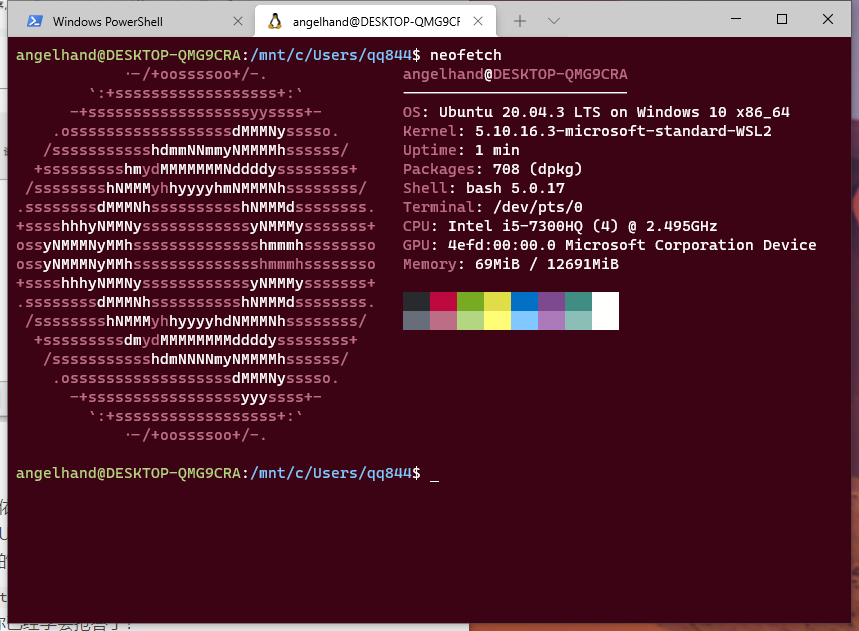
Task: Click the Shell: bash 5.0.17 line
Action: coord(484,188)
